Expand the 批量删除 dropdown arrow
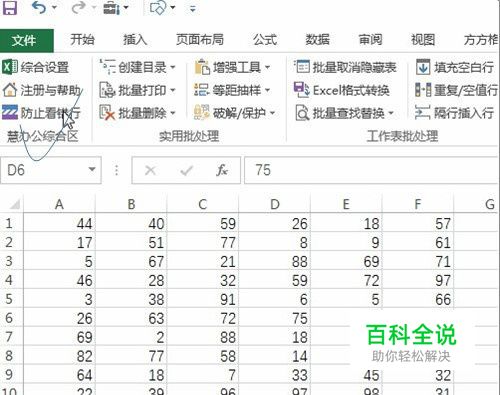Image resolution: width=500 pixels, height=395 pixels. [x=173, y=113]
